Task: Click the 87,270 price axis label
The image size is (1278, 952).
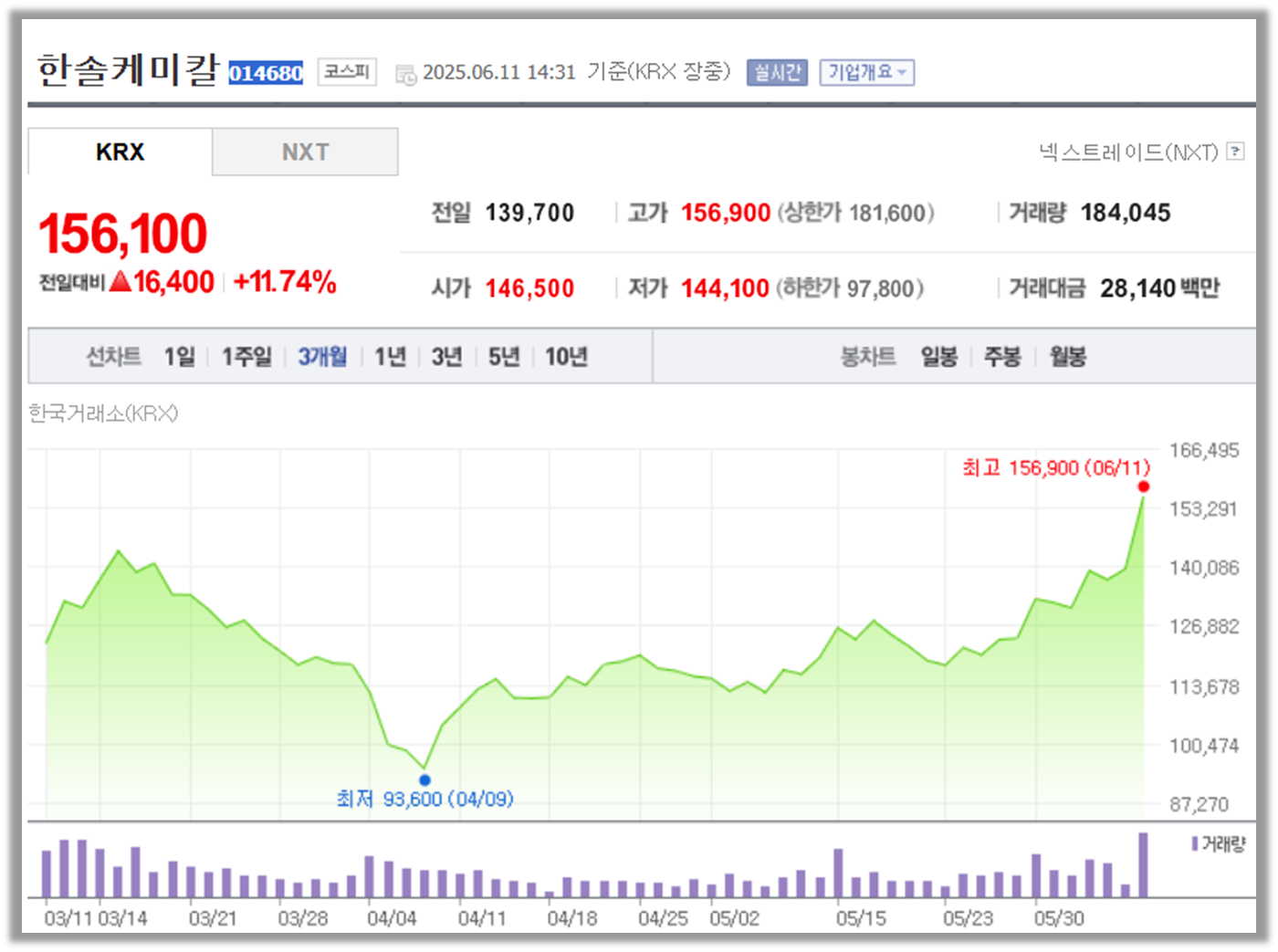Action: [x=1200, y=804]
